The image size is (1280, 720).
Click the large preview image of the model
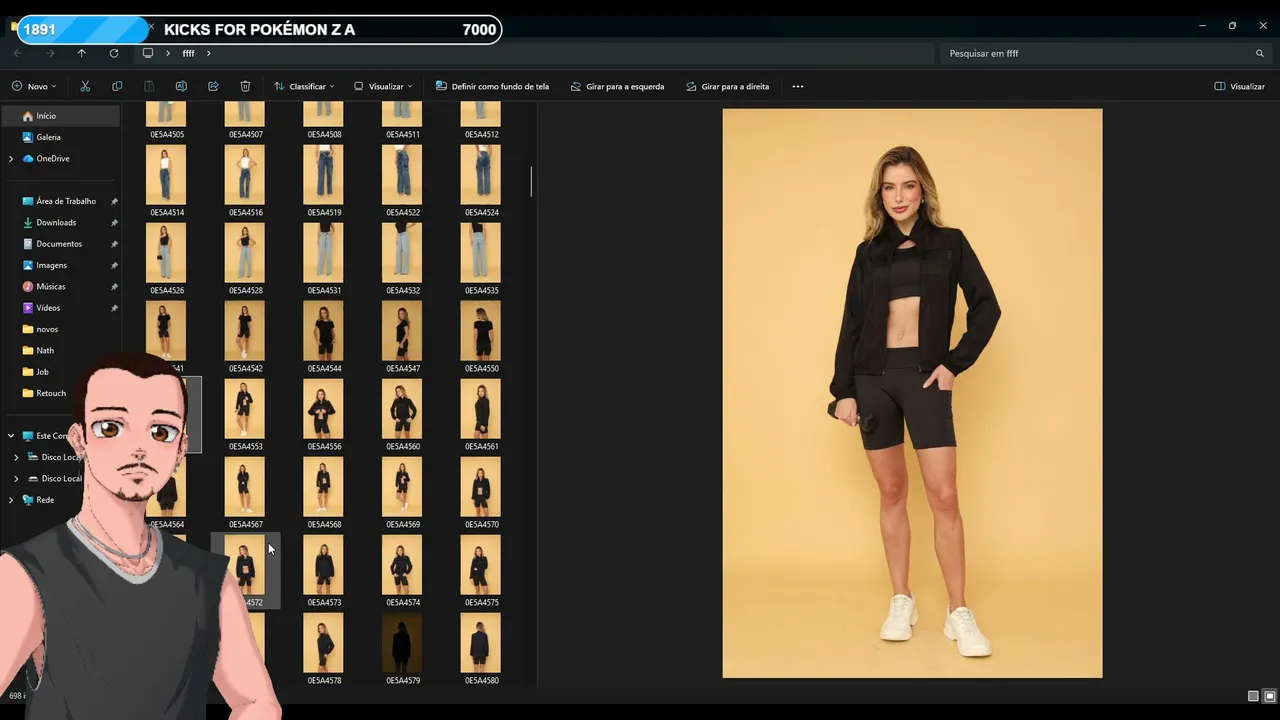tap(912, 393)
